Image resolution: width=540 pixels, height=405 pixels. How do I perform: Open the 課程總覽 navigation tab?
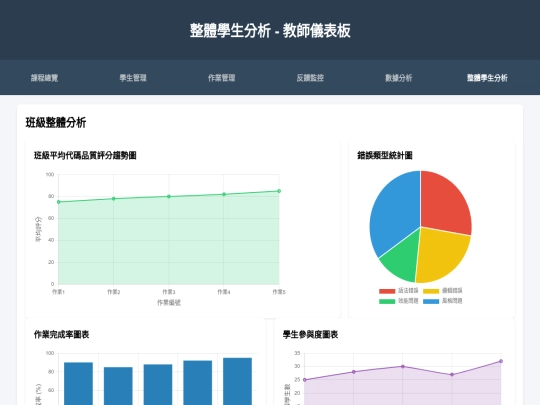coord(44,78)
